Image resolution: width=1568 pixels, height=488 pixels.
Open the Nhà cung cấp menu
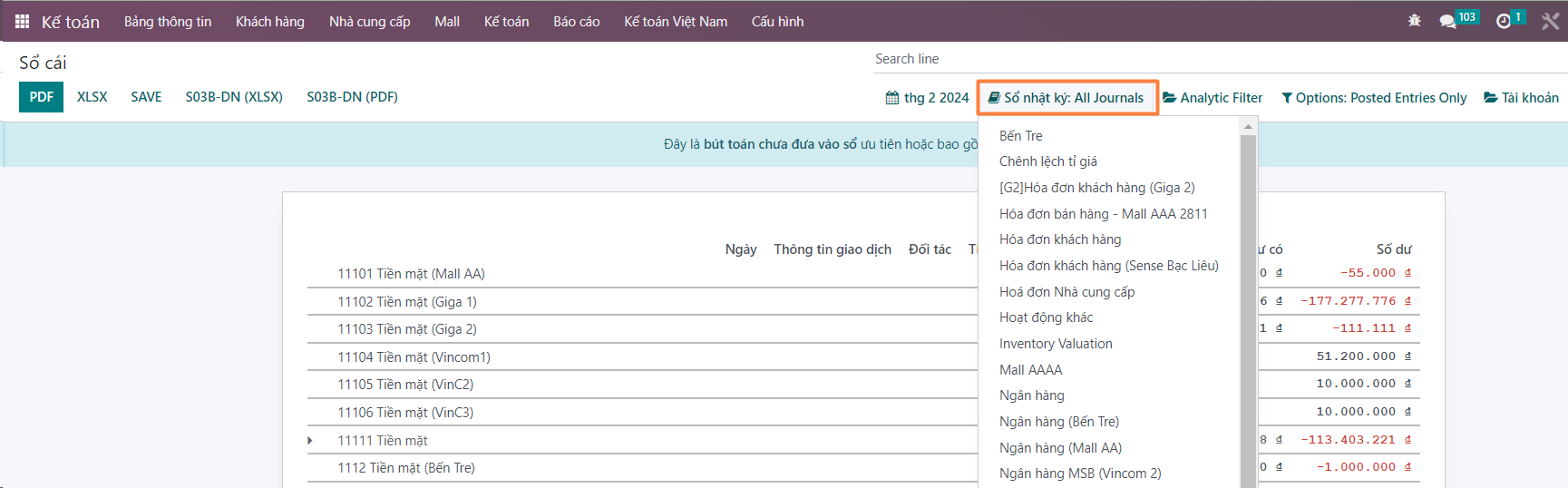coord(370,21)
